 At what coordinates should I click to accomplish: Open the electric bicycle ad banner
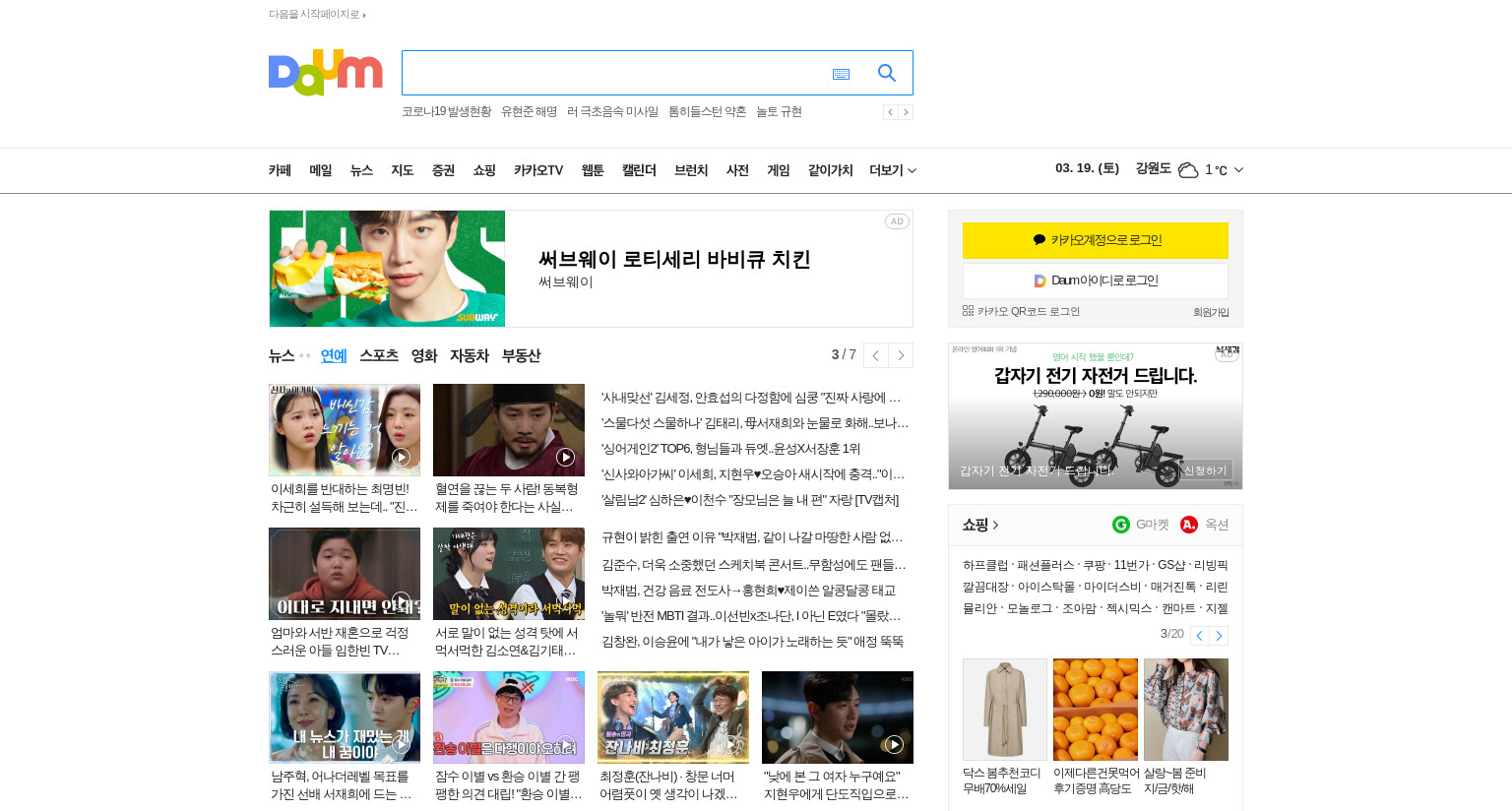1096,416
